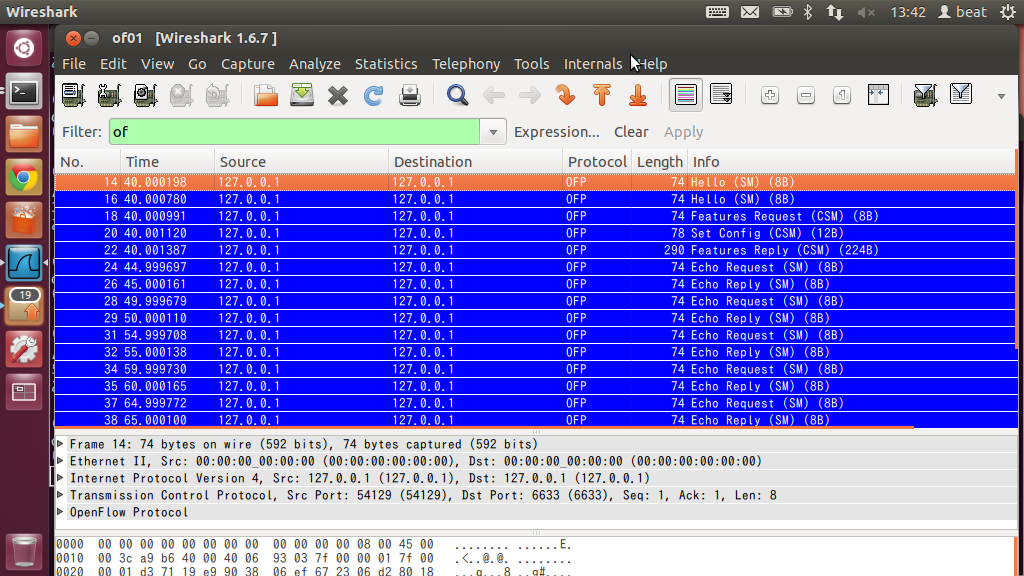Image resolution: width=1024 pixels, height=576 pixels.
Task: Open the filter history dropdown arrow
Action: (493, 132)
